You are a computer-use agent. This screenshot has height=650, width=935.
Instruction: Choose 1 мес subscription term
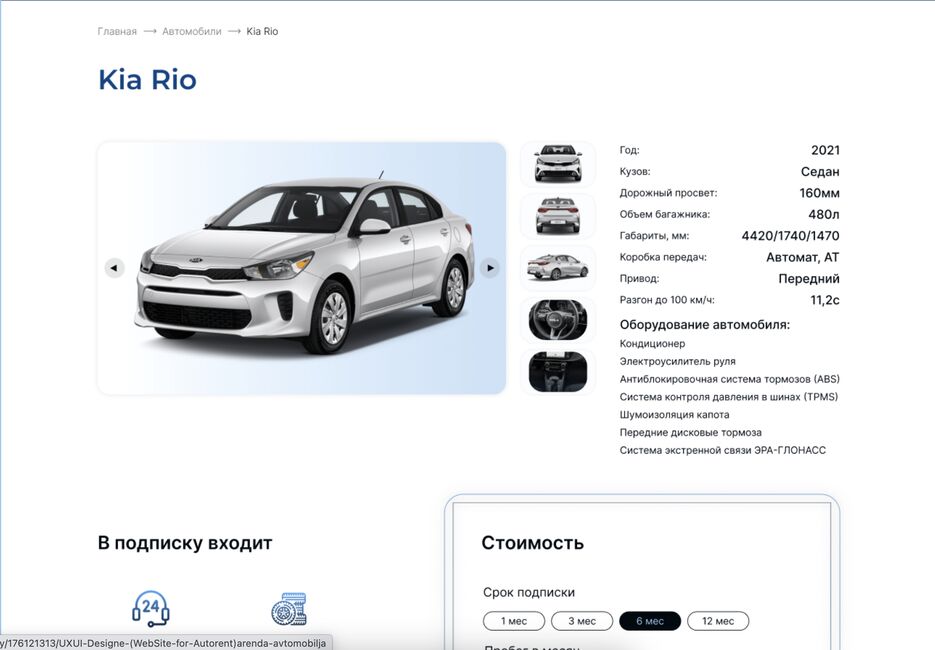click(x=514, y=621)
